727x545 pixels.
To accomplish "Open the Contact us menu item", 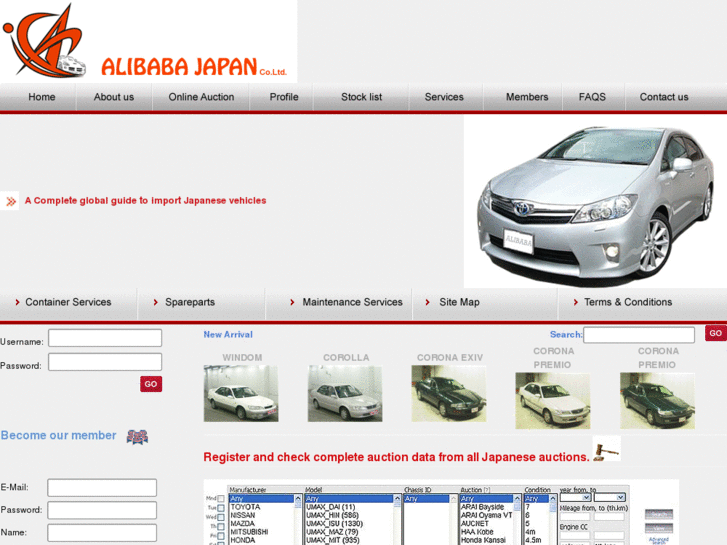I will point(664,97).
